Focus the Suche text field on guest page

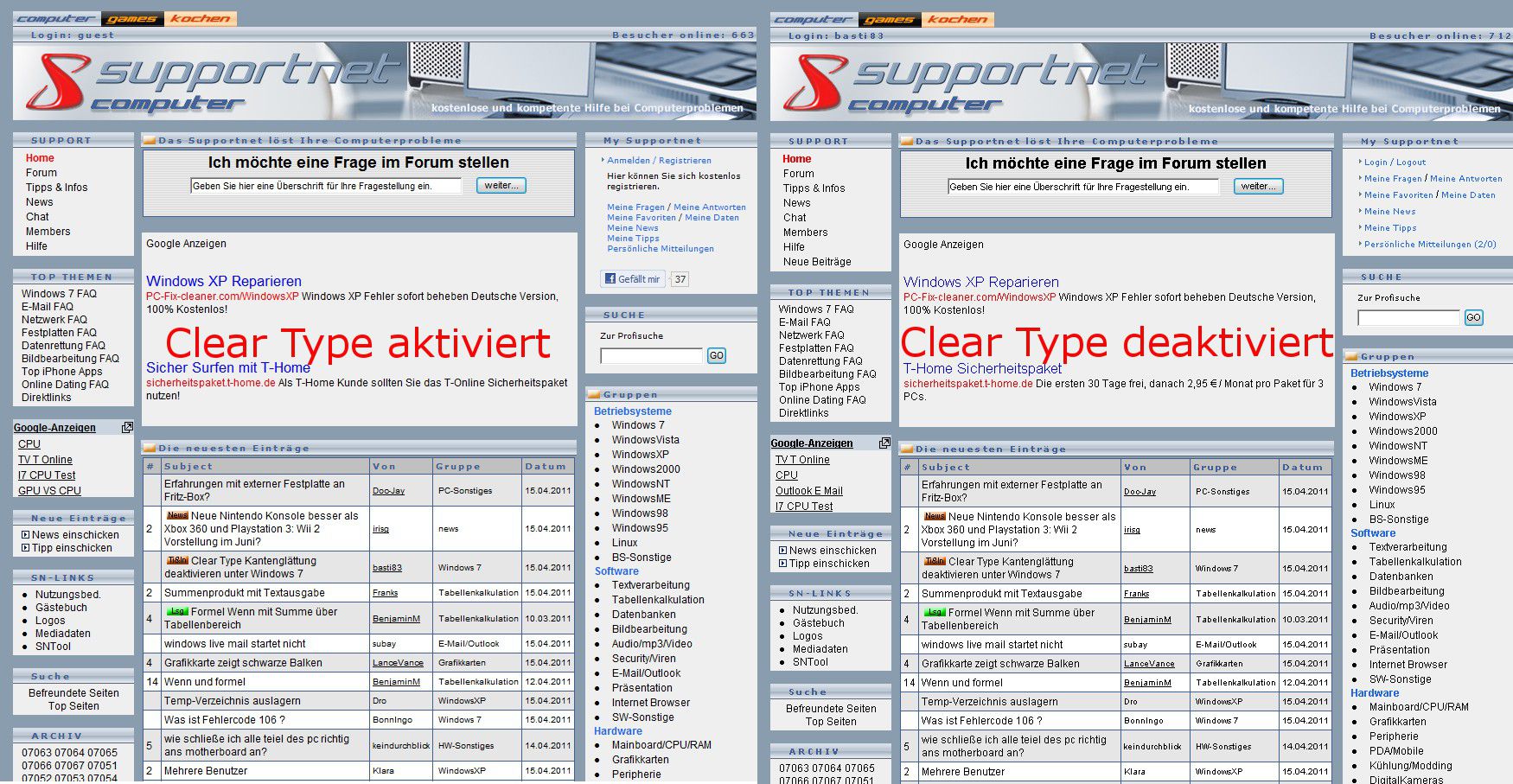tap(651, 355)
